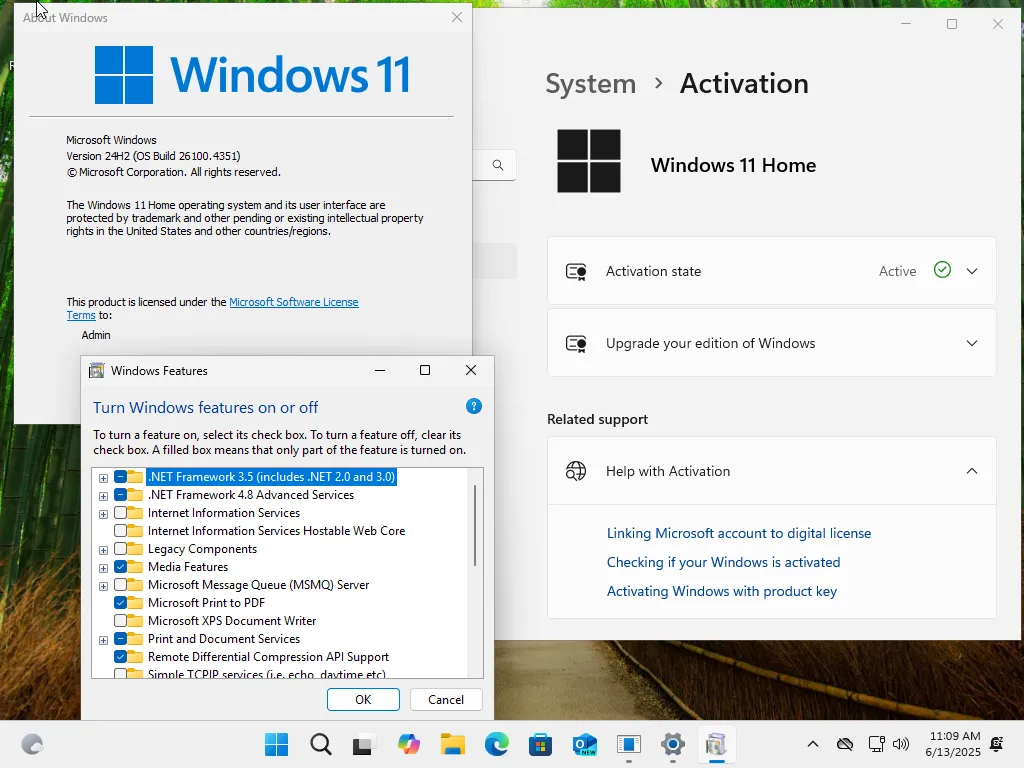Open the OneDrive tray icon

[845, 744]
